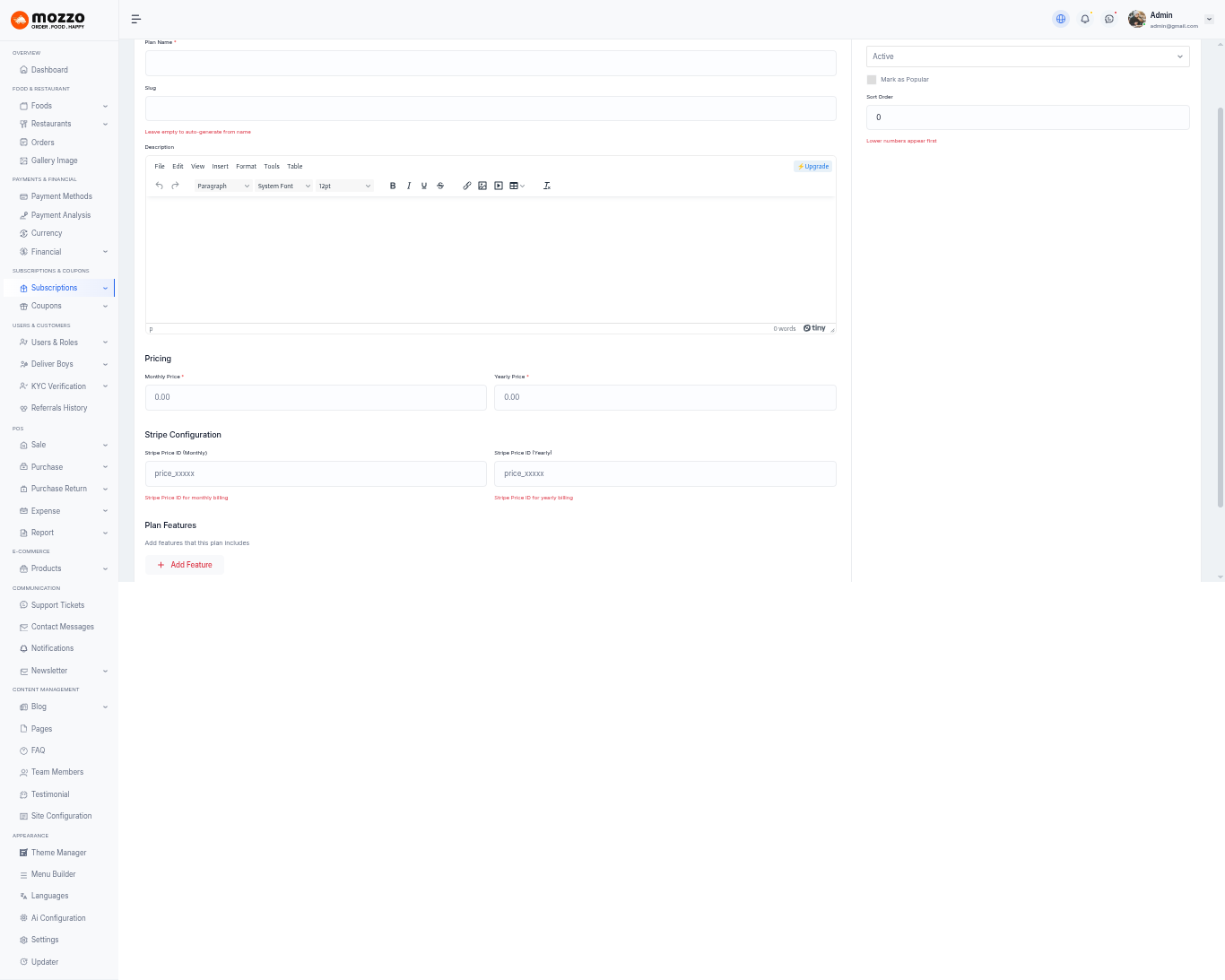This screenshot has height=980, width=1225.
Task: Click the strikethrough icon in the editor
Action: coord(440,186)
